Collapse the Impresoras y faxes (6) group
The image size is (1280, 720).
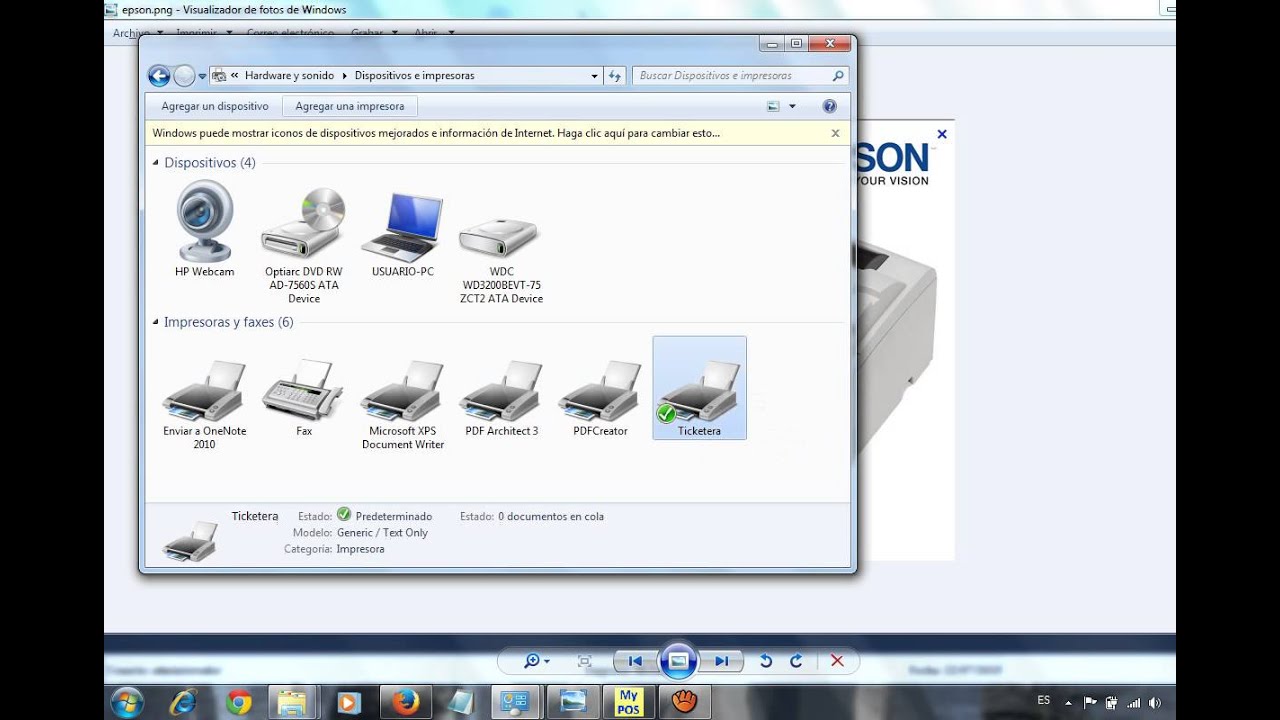point(156,322)
